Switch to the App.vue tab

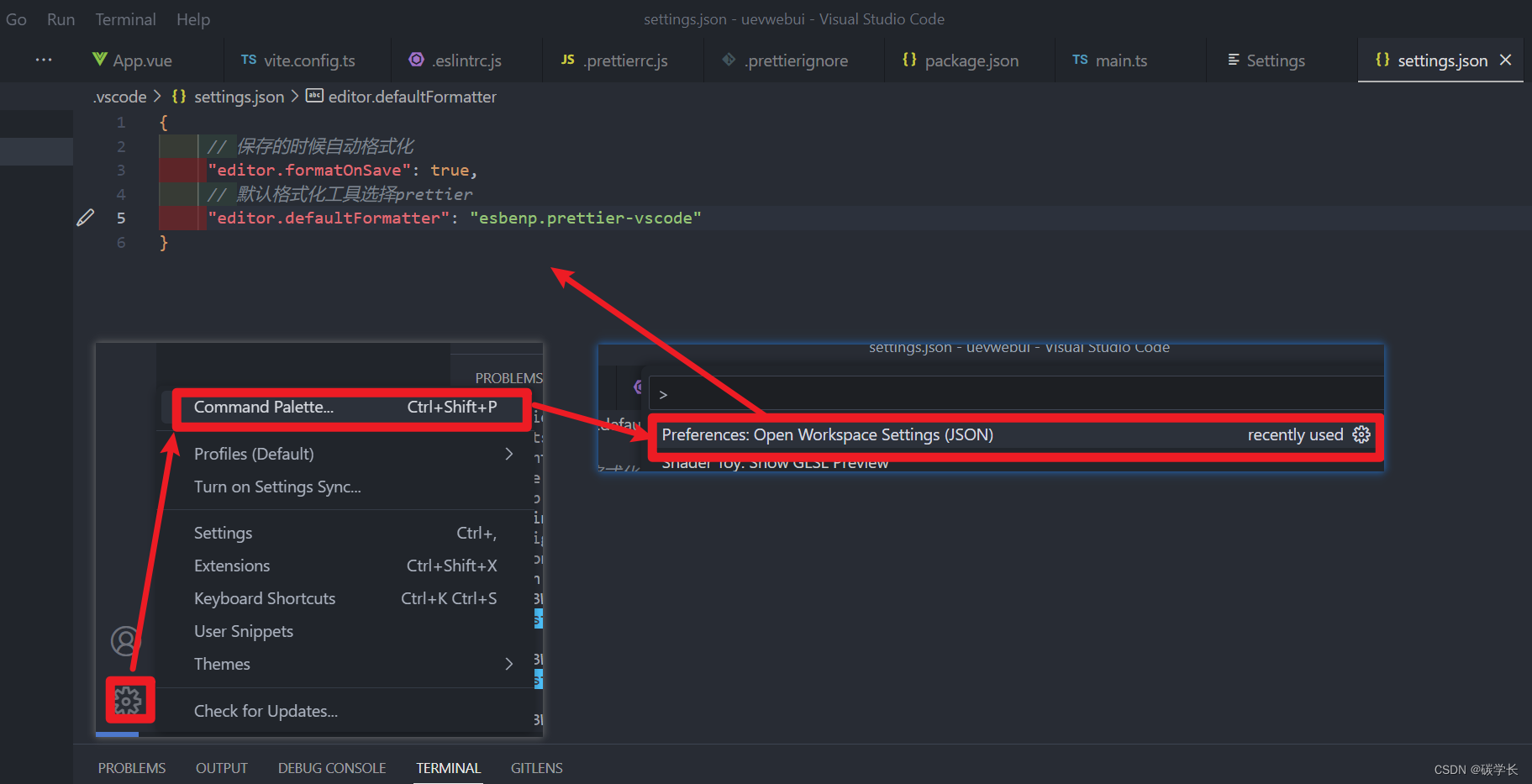pyautogui.click(x=143, y=61)
